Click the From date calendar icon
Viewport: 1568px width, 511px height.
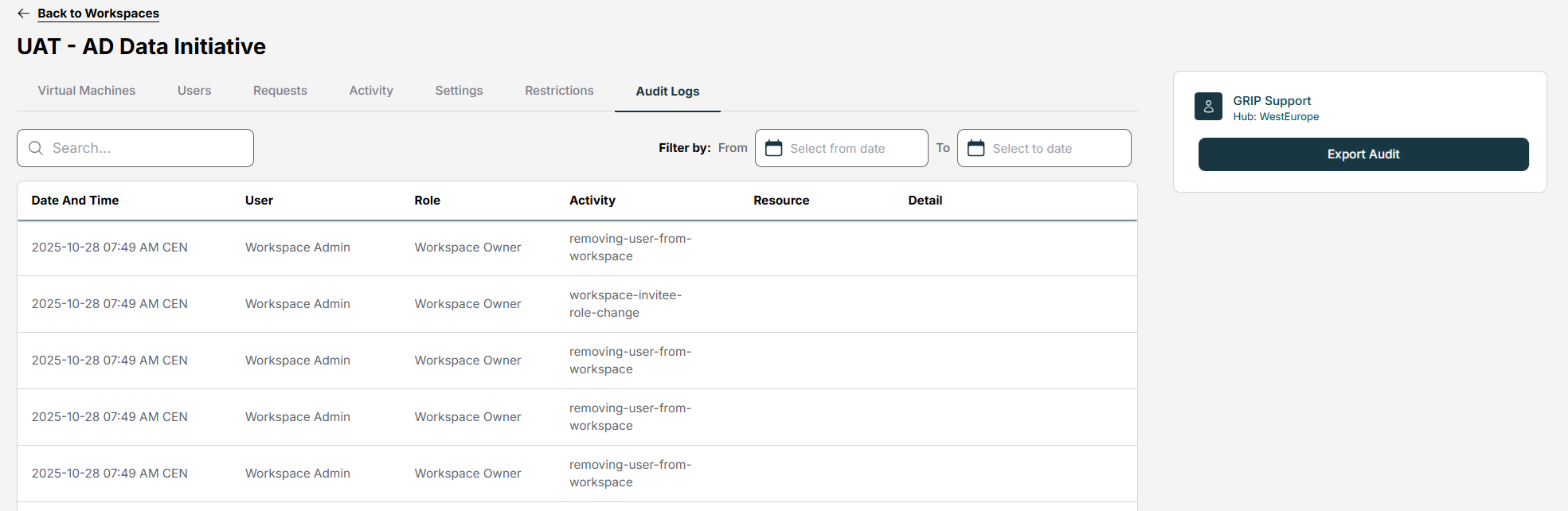click(773, 148)
